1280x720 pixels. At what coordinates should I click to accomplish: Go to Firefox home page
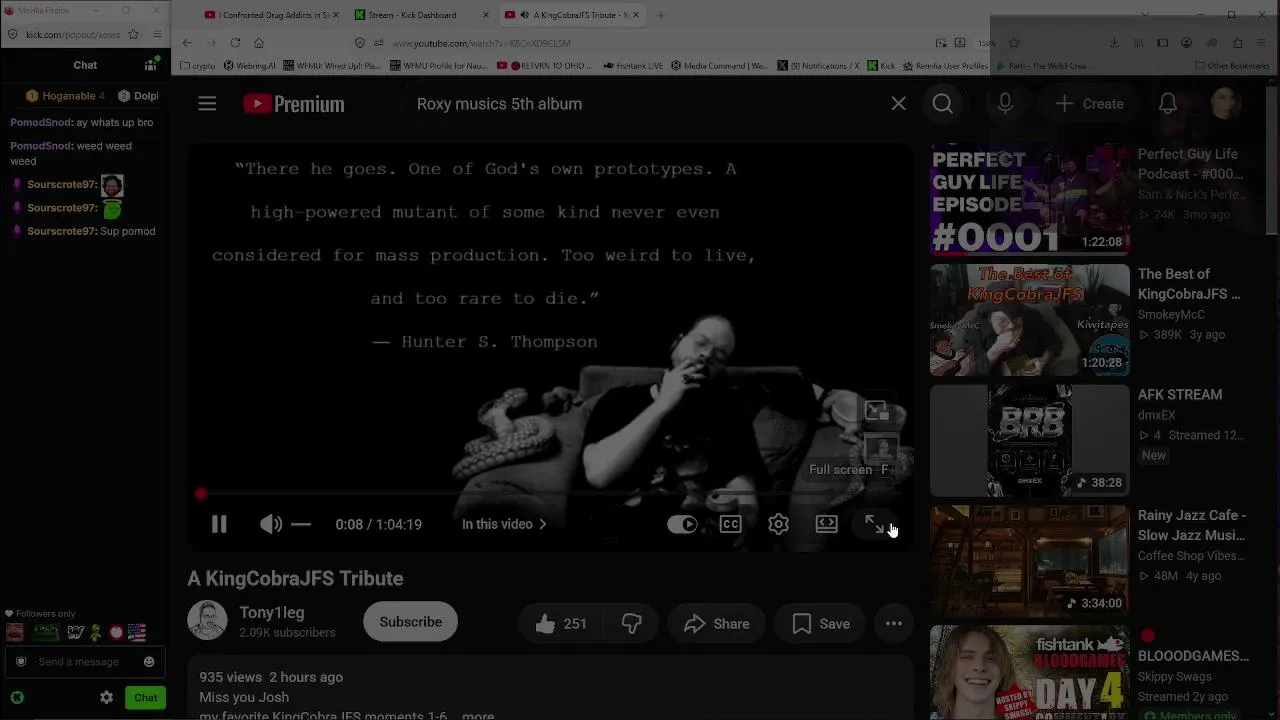tap(259, 43)
